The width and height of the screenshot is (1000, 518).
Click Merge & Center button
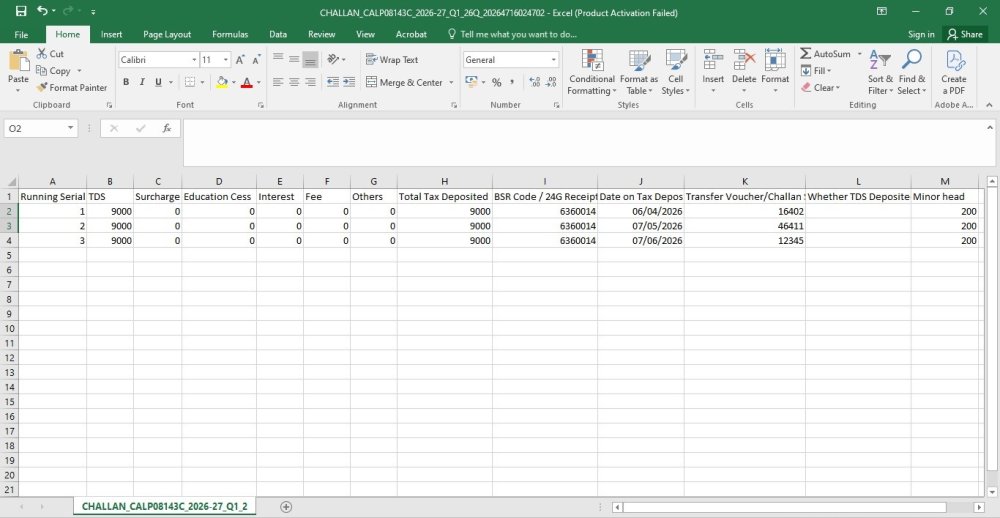pos(404,82)
